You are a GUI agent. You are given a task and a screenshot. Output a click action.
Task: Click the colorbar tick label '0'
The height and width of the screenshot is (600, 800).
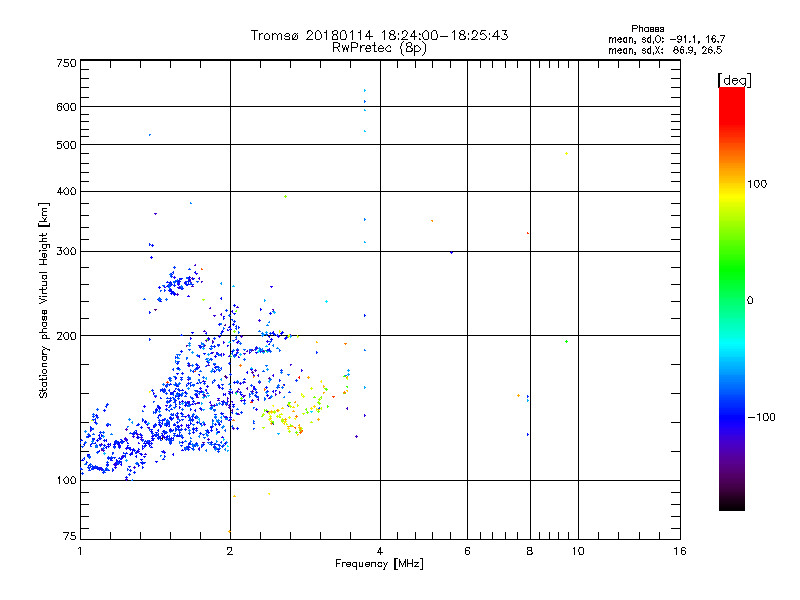[750, 301]
